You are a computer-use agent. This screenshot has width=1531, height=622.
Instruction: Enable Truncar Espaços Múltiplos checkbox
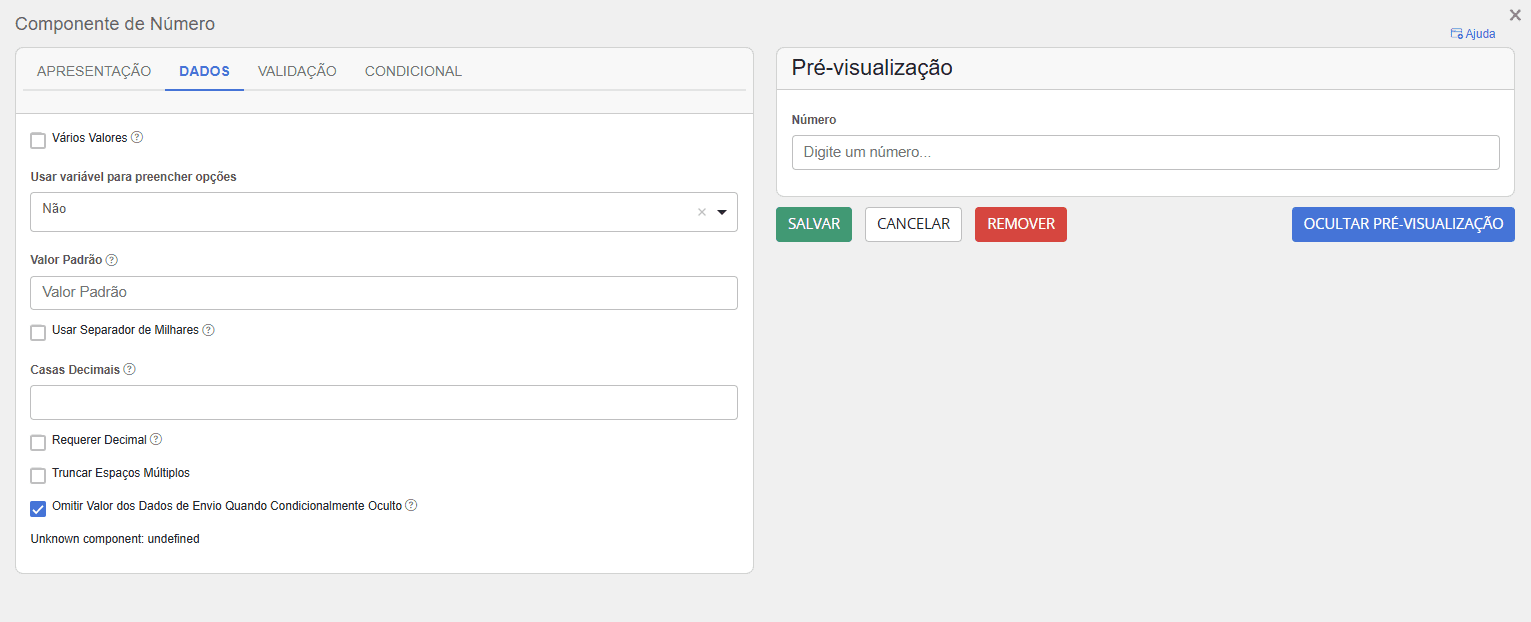pyautogui.click(x=38, y=475)
